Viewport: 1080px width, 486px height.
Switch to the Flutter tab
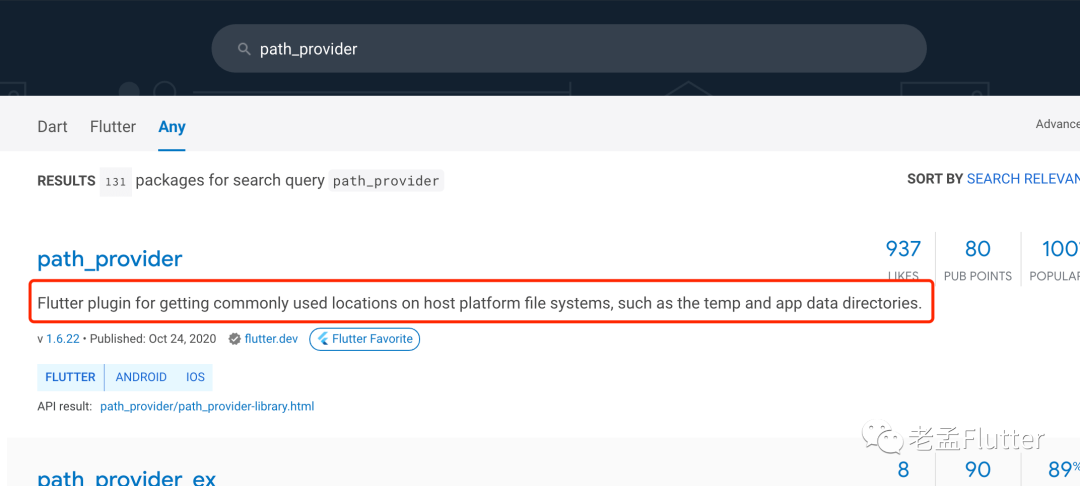pyautogui.click(x=113, y=126)
